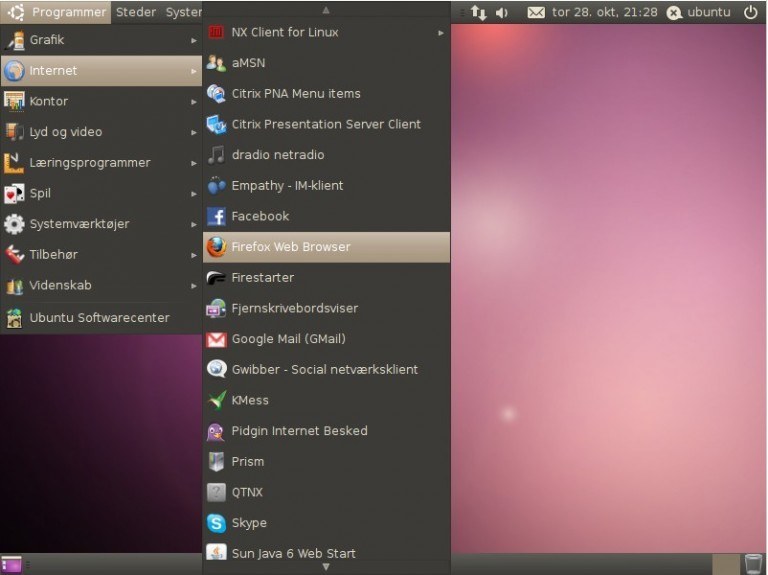Expand the Systemværktøjer submenu arrow

pos(194,225)
